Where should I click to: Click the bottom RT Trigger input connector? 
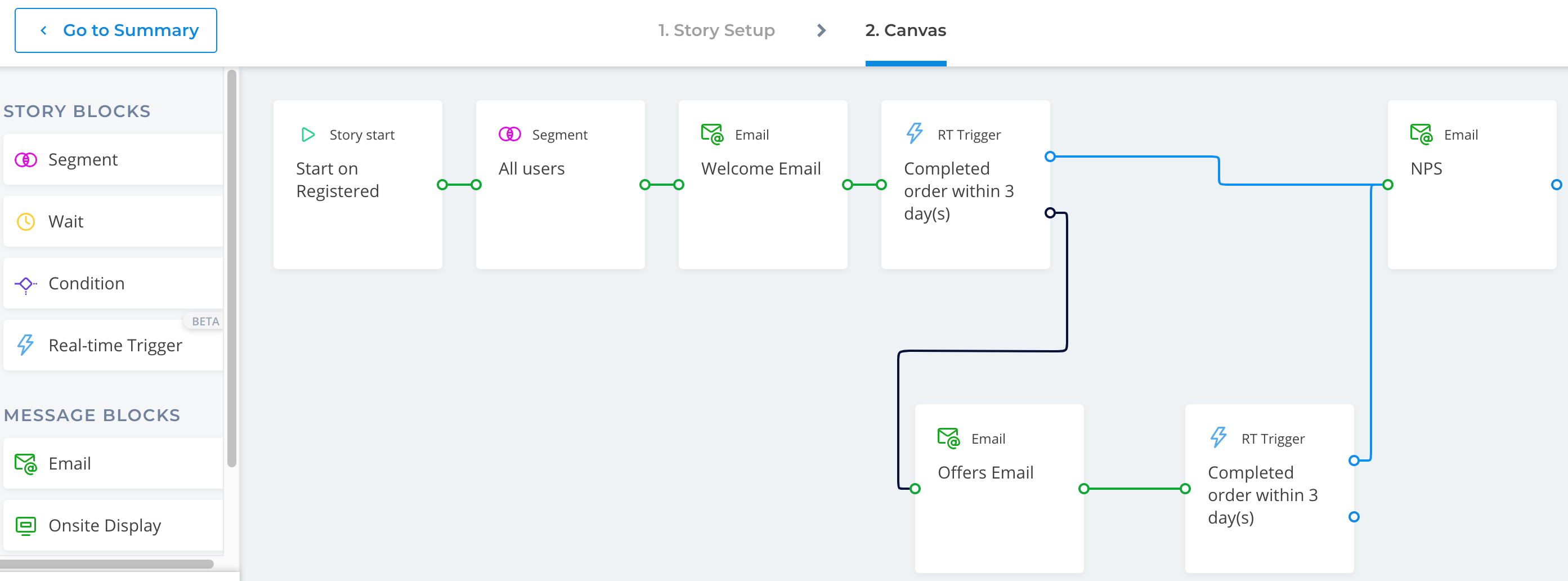coord(1185,489)
